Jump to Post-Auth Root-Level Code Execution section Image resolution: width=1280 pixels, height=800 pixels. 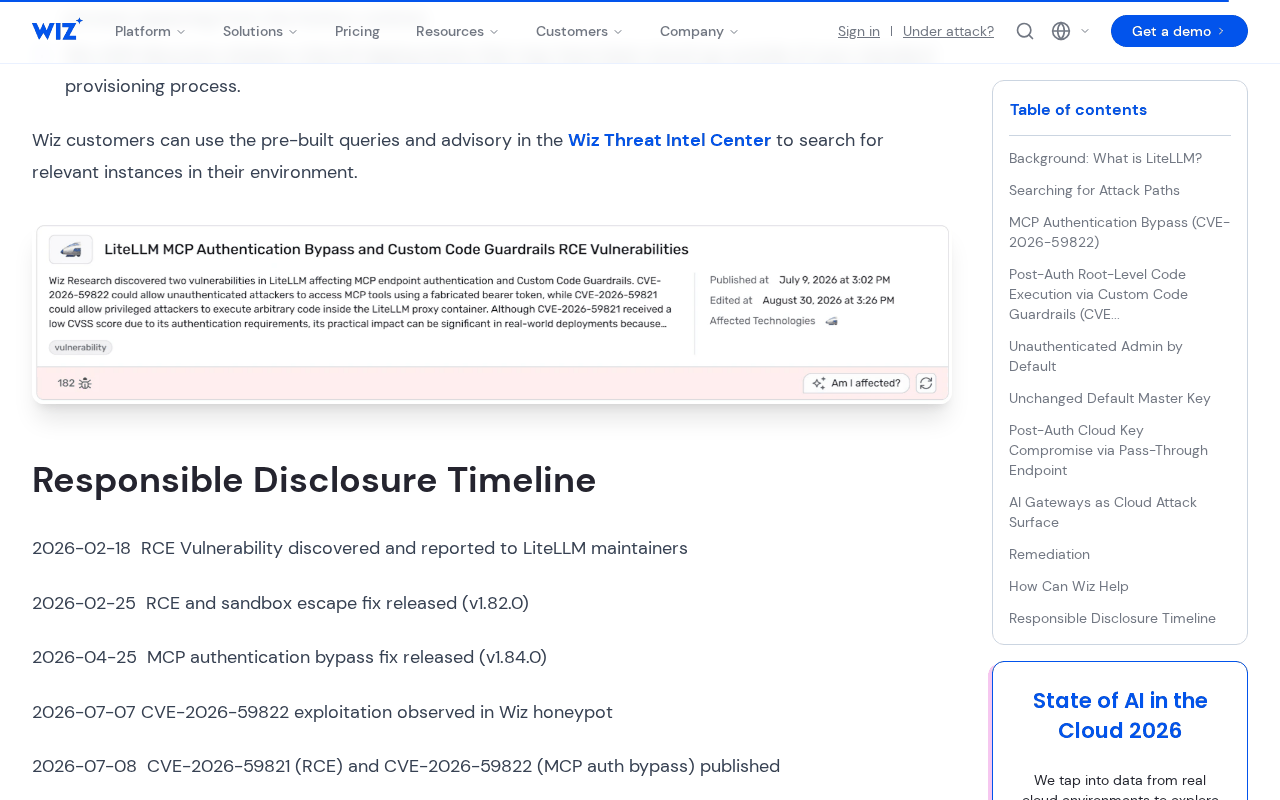tap(1098, 294)
